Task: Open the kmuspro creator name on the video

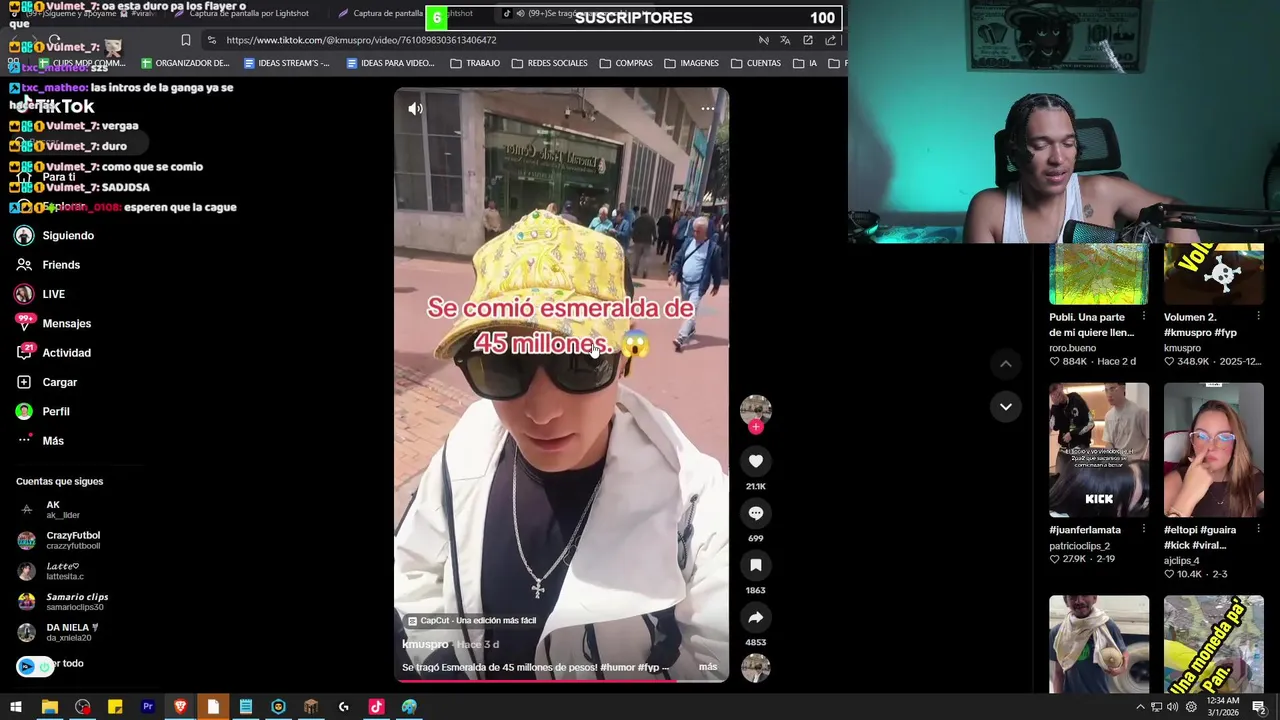Action: coord(425,644)
